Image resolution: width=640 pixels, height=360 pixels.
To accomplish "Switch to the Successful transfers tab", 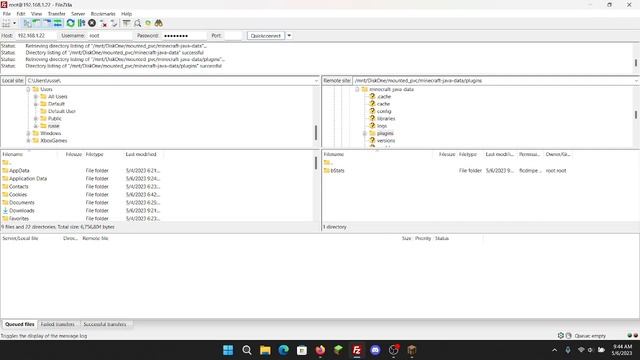I will [105, 324].
